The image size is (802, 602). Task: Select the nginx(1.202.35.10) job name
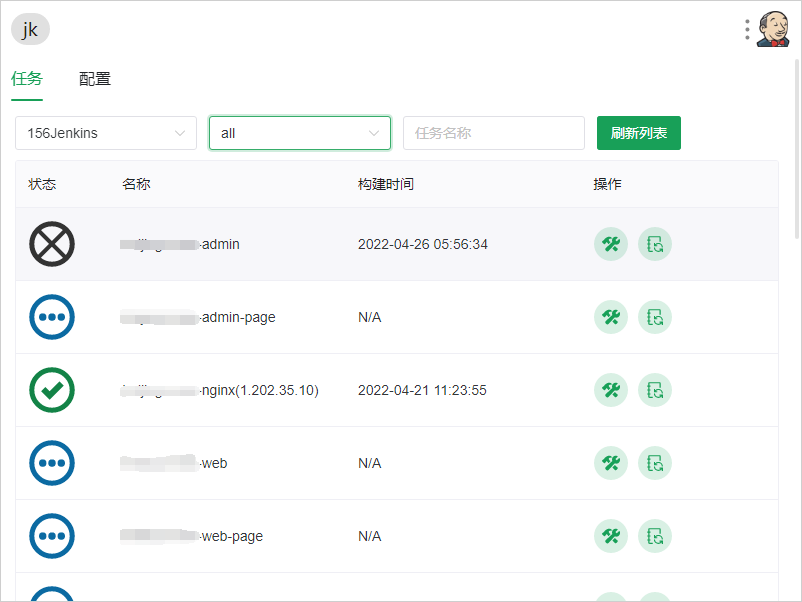tap(219, 390)
